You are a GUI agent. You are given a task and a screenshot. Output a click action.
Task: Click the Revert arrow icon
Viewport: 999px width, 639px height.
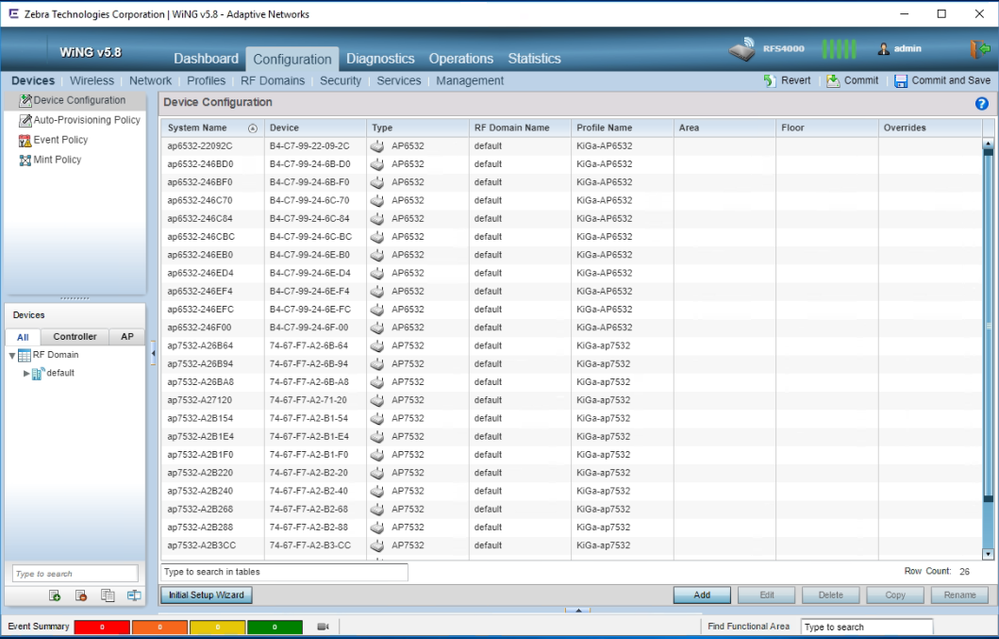[770, 81]
